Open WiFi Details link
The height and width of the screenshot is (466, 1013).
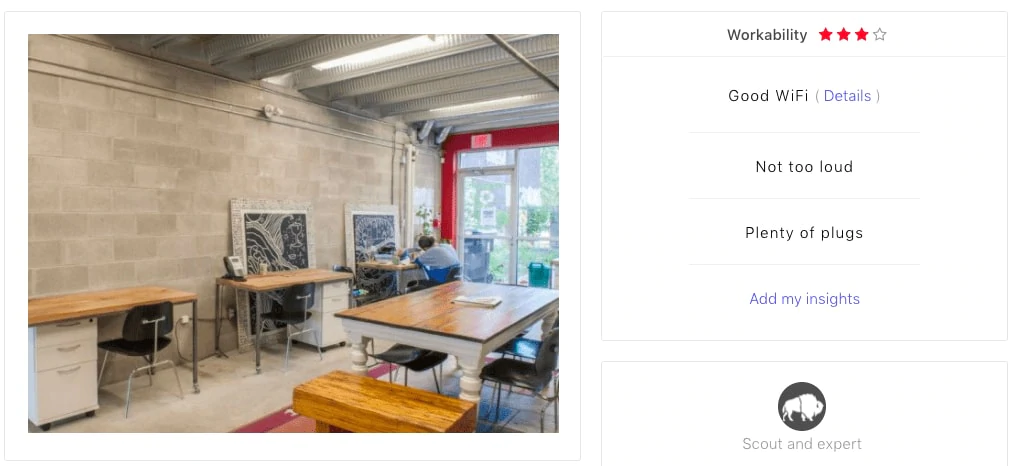click(847, 96)
